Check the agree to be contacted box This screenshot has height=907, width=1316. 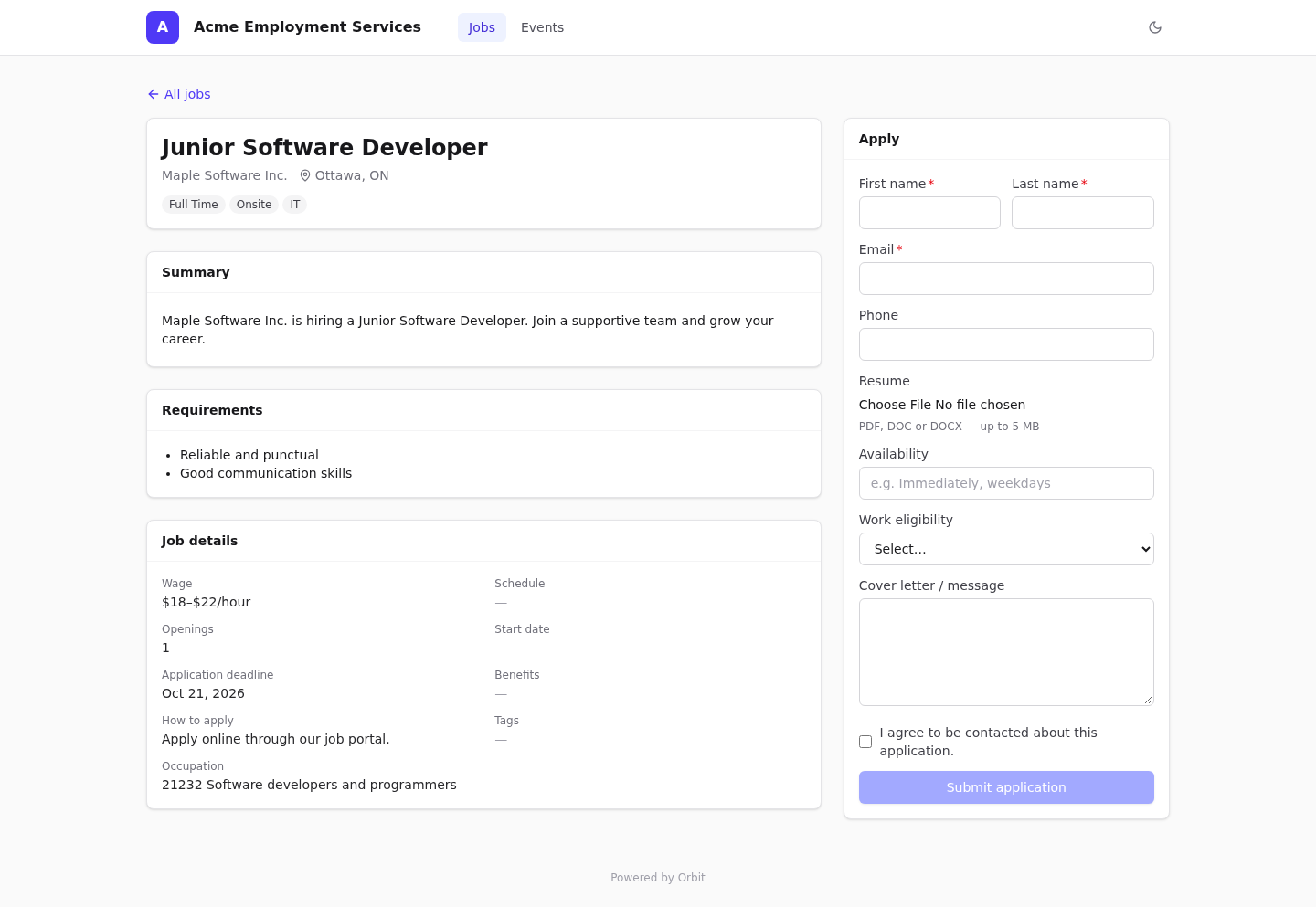(865, 742)
